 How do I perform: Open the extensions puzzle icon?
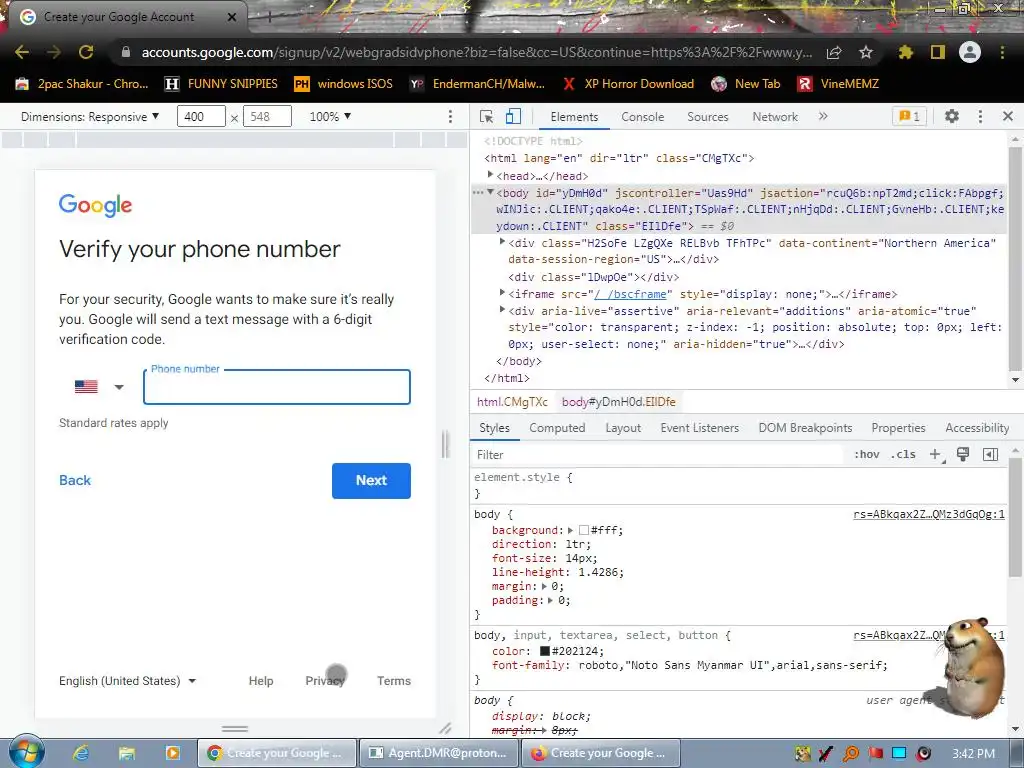coord(906,52)
